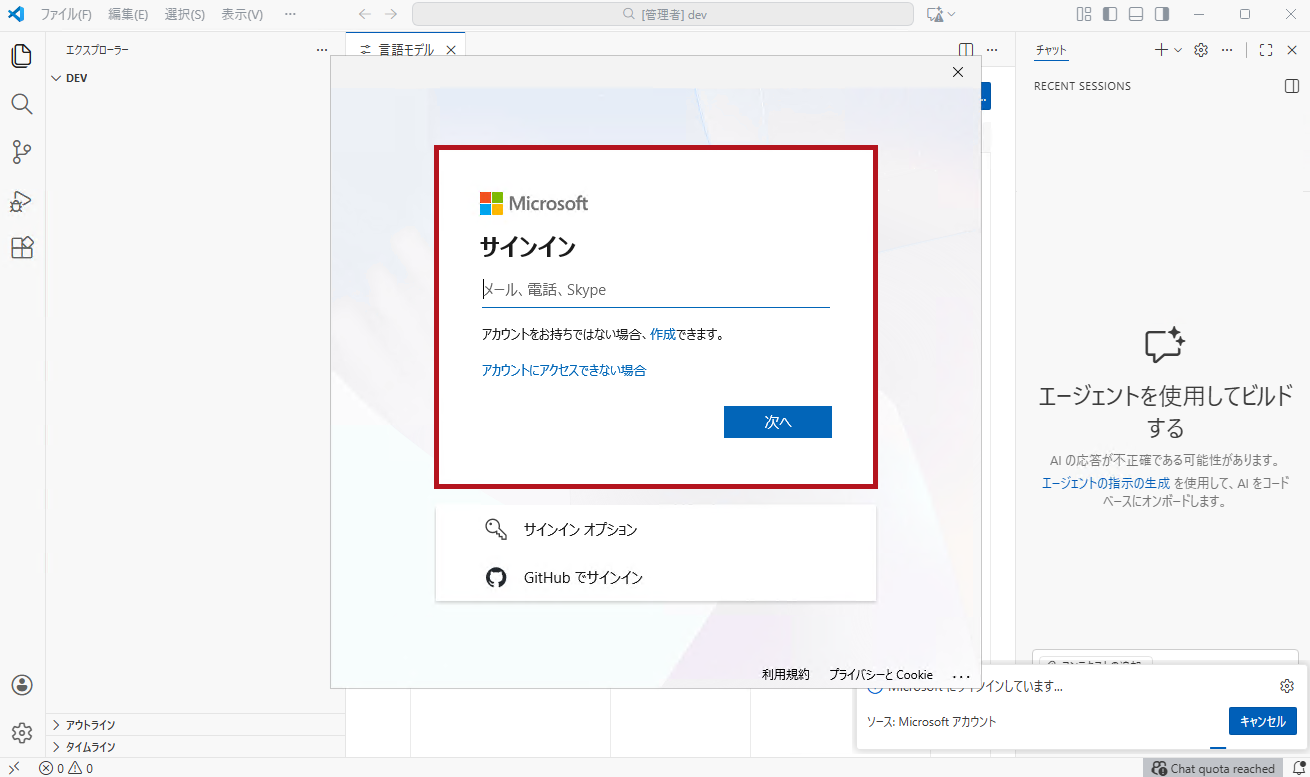
Task: Open the Manage gear in the activity bar
Action: pyautogui.click(x=21, y=731)
